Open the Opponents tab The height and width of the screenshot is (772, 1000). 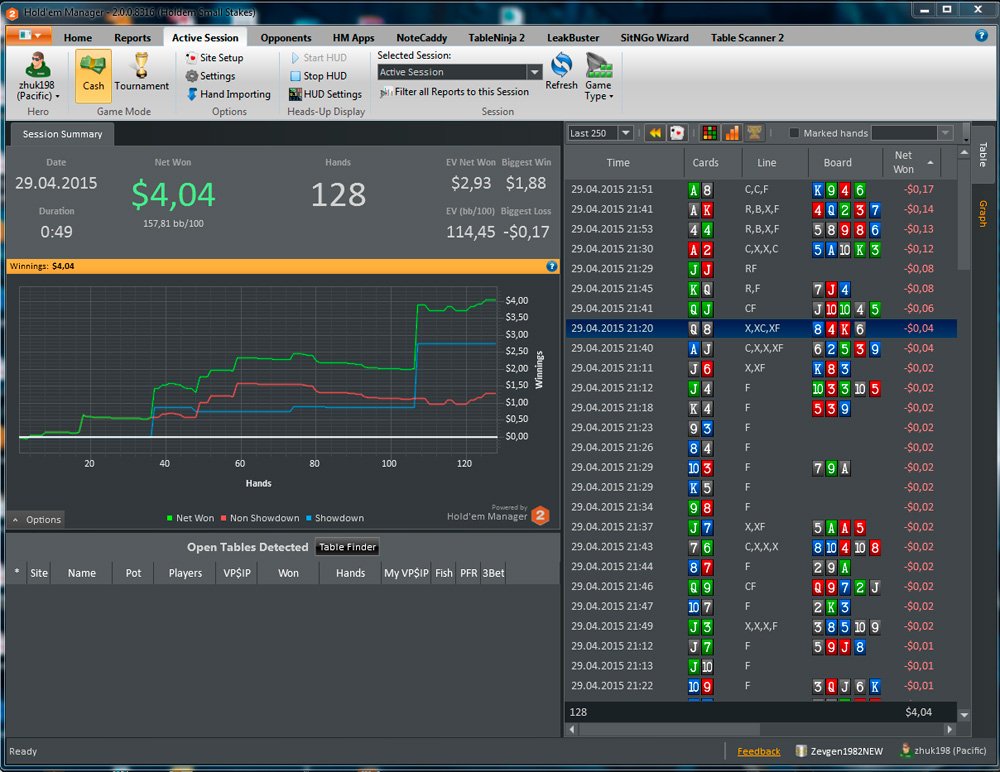point(286,38)
